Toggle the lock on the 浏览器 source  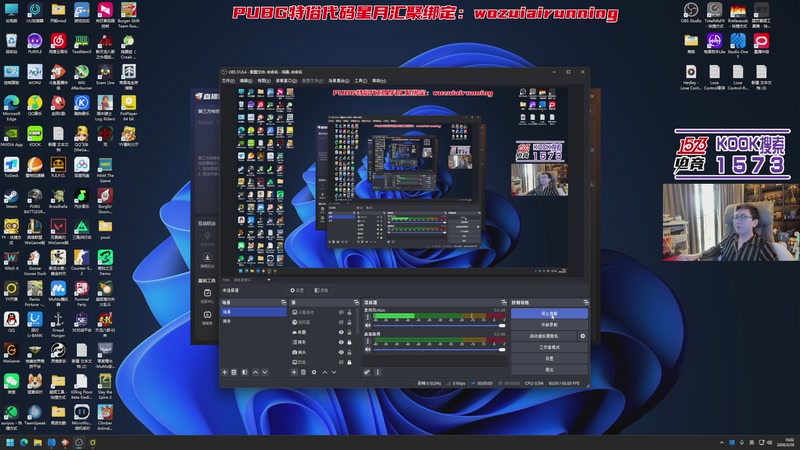(349, 322)
